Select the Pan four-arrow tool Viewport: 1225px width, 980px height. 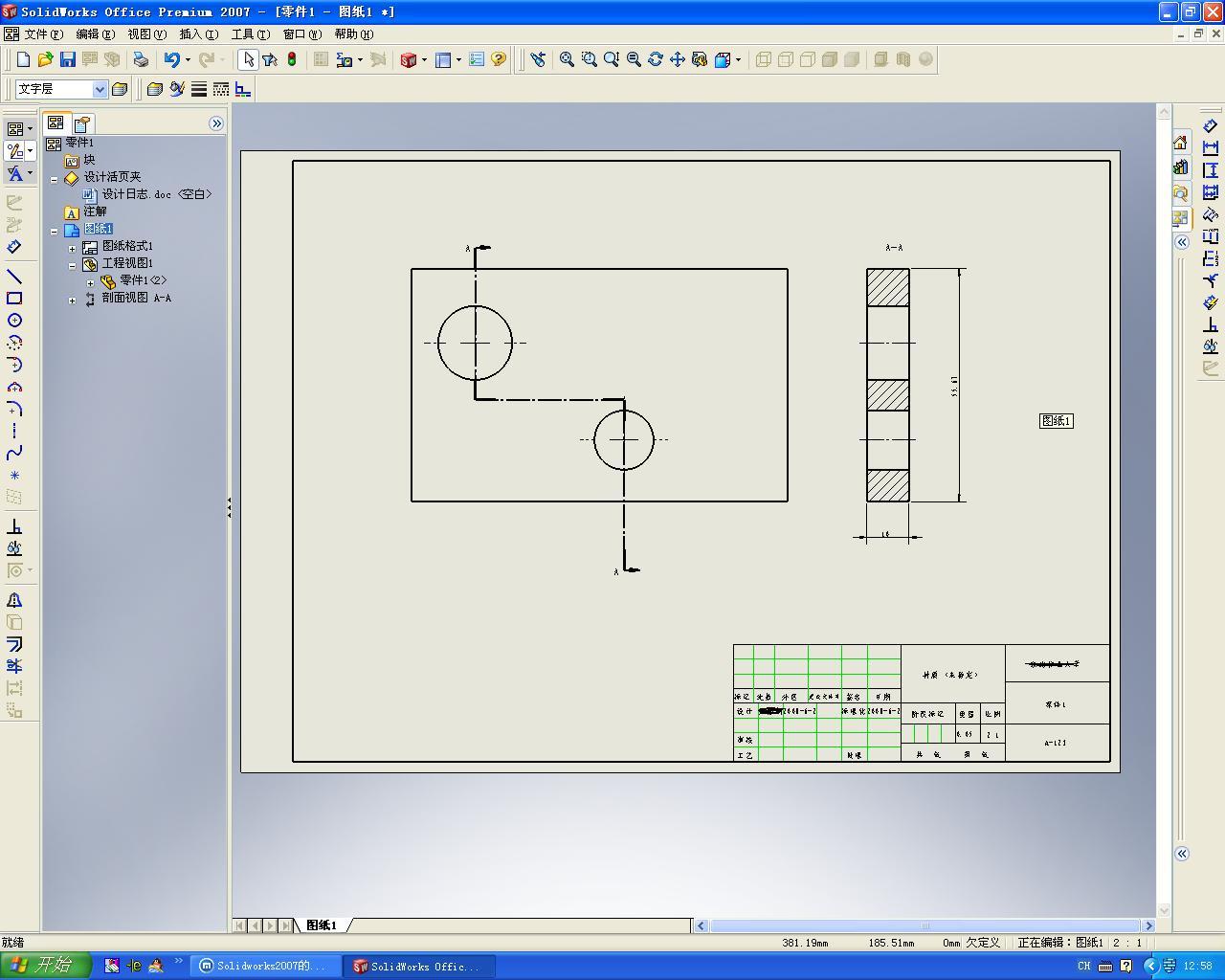(677, 59)
